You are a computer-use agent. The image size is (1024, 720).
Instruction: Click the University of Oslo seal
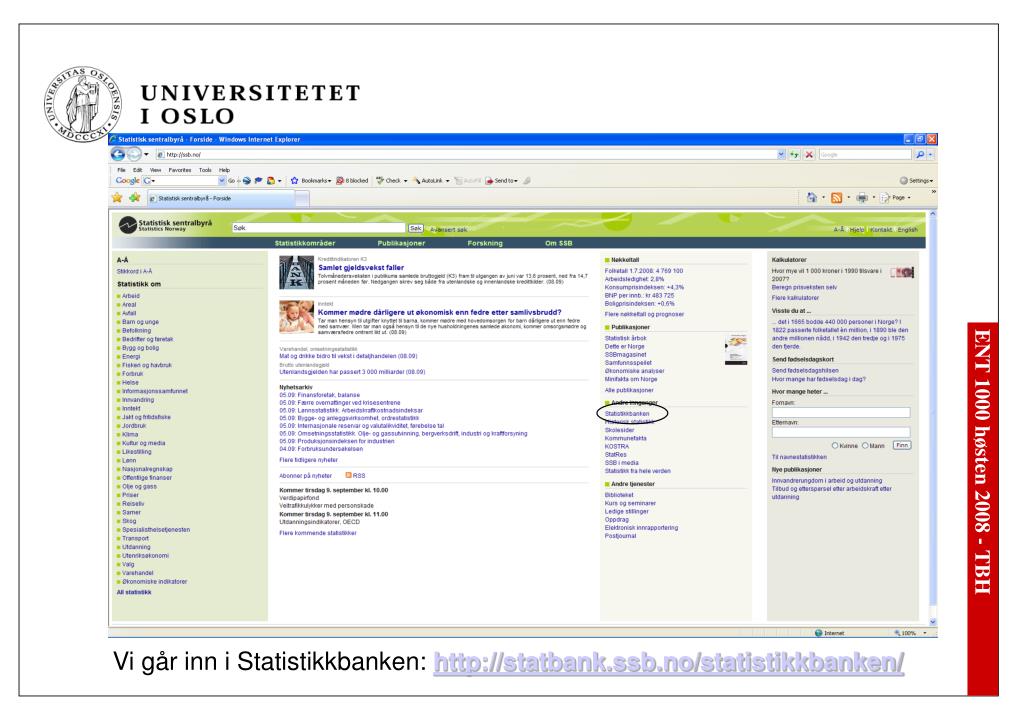(83, 103)
